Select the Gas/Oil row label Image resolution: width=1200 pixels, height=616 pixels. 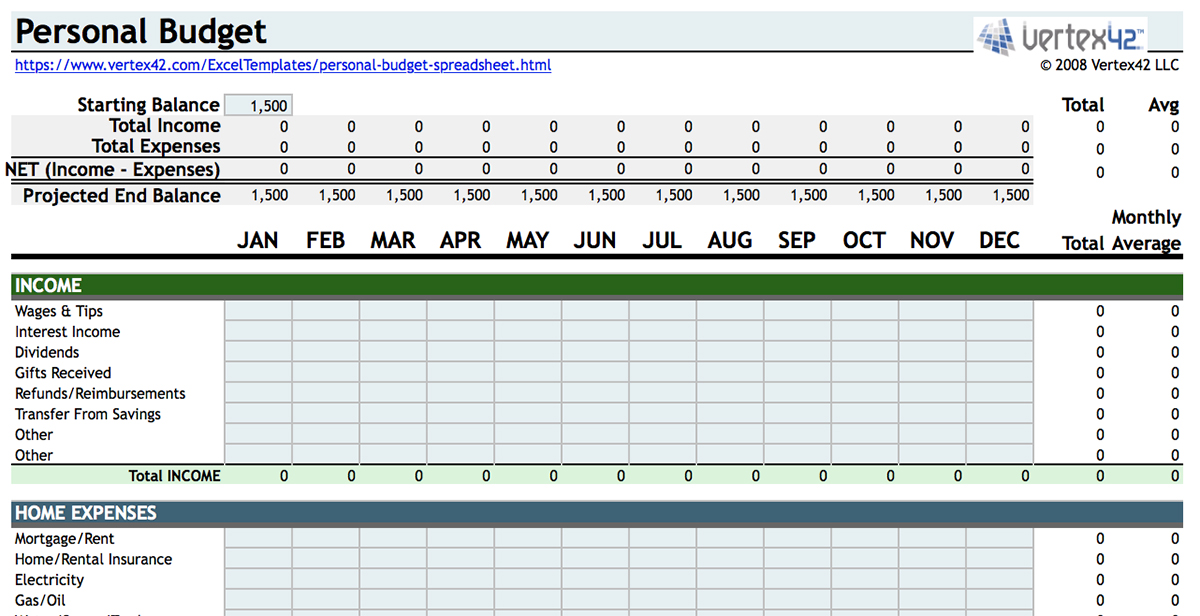point(40,601)
